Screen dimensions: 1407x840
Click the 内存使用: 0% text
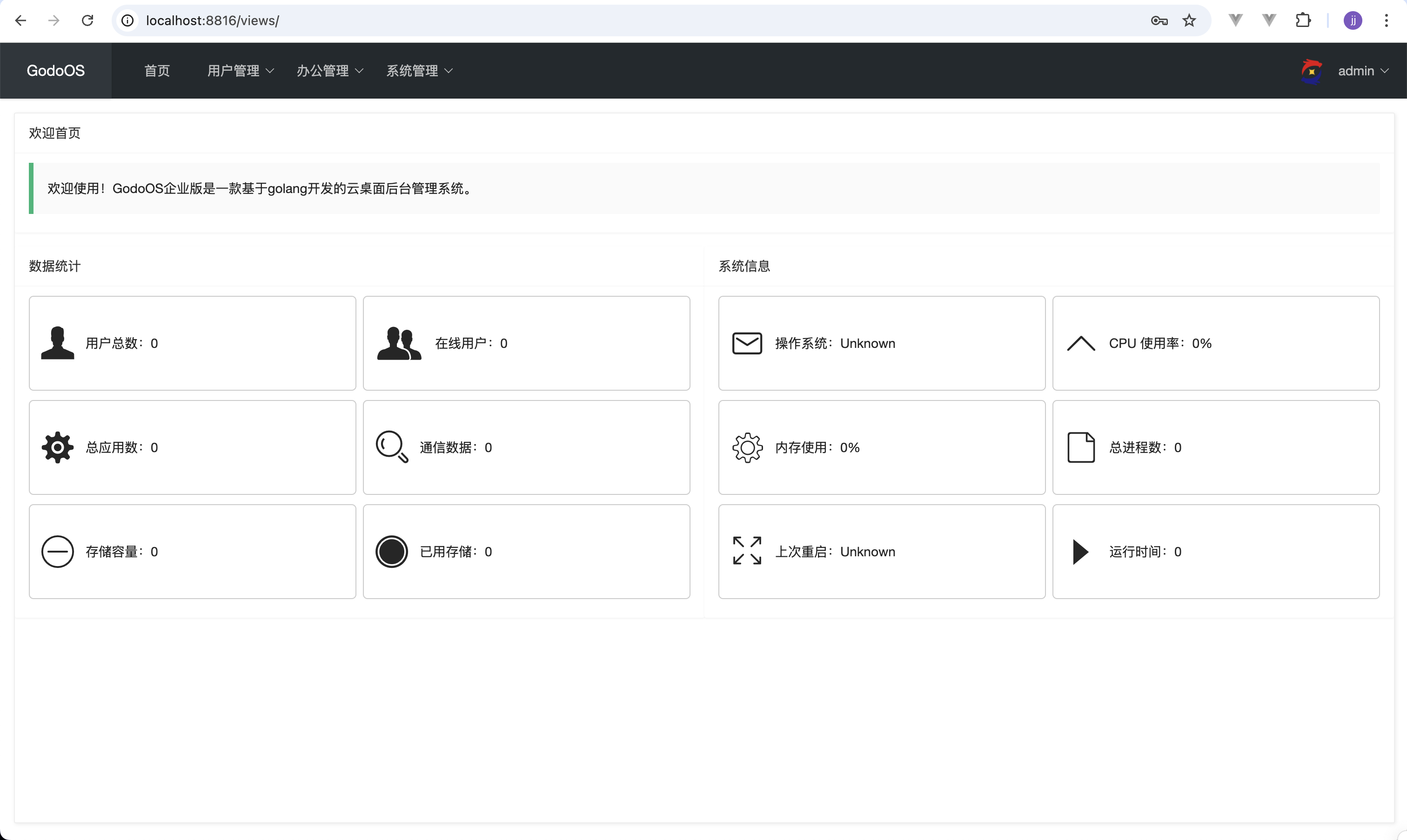817,448
